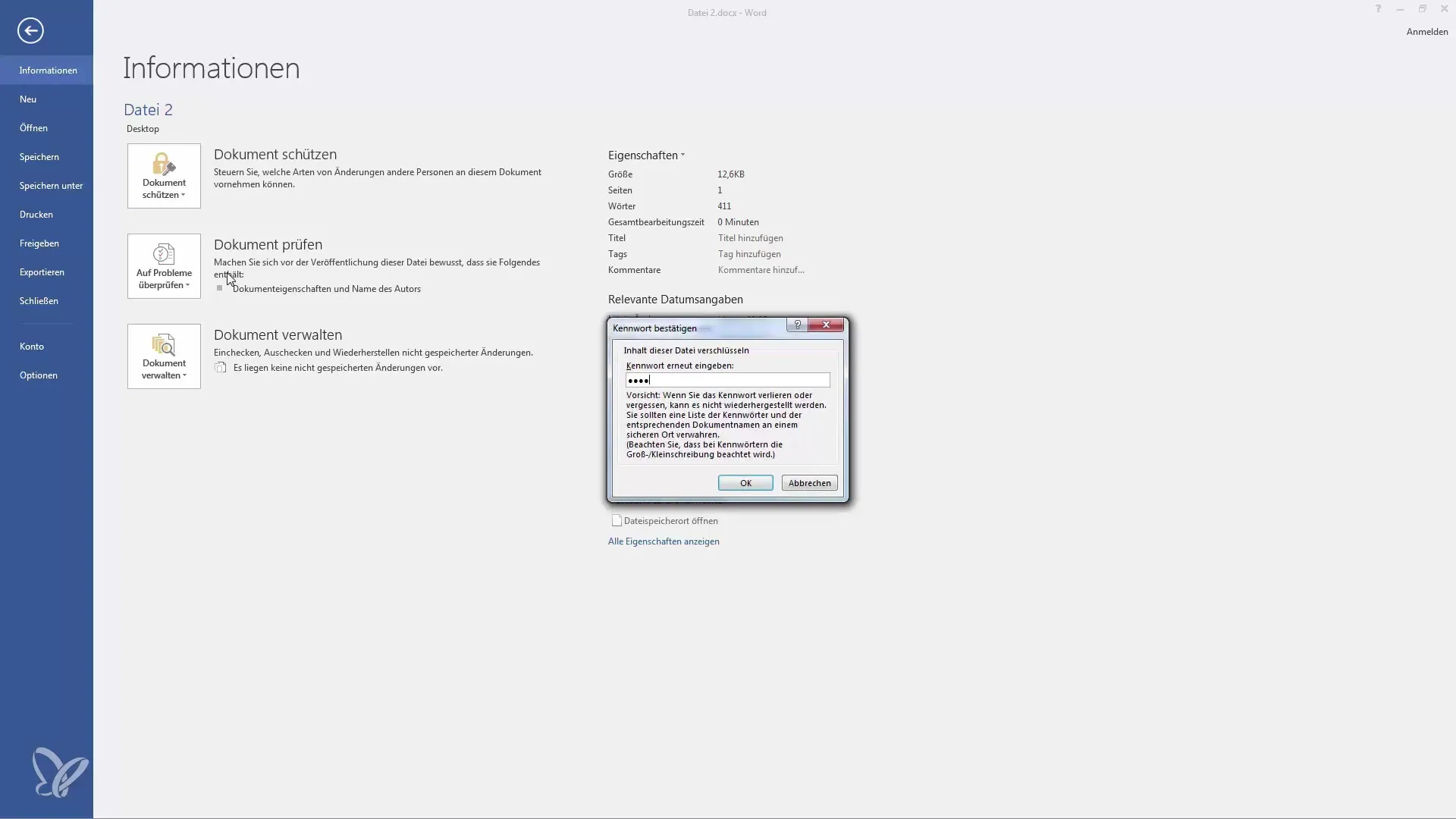Click the 0 Minuten editing time value

pyautogui.click(x=738, y=222)
